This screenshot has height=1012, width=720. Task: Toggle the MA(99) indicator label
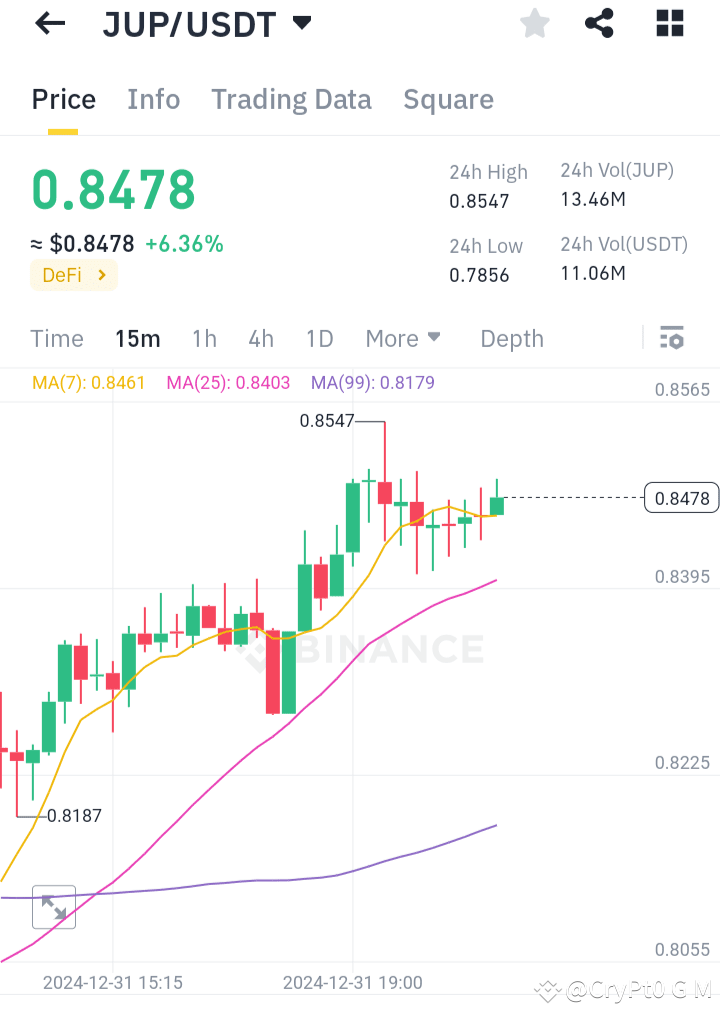tap(372, 382)
